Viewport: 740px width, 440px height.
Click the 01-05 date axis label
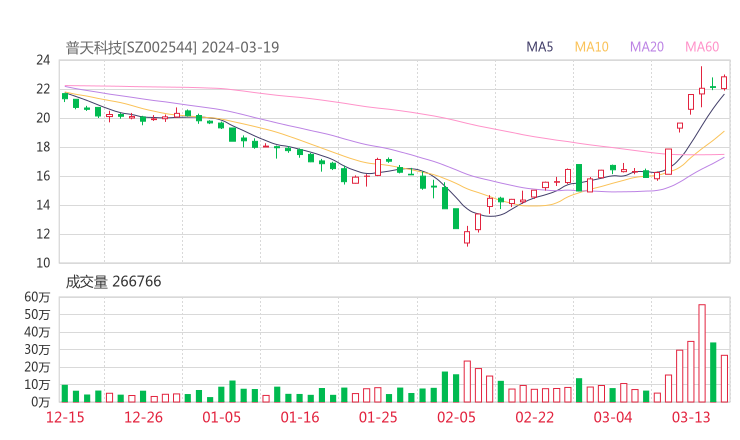click(x=221, y=417)
